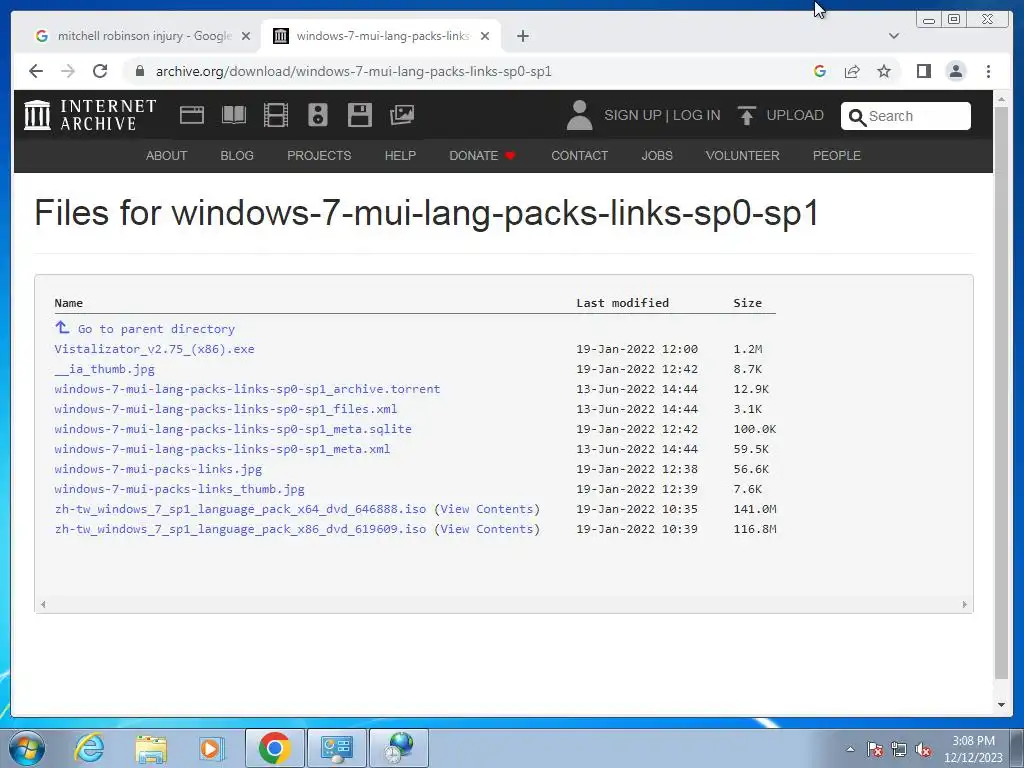Viewport: 1024px width, 768px height.
Task: Click the share page icon
Action: 852,71
